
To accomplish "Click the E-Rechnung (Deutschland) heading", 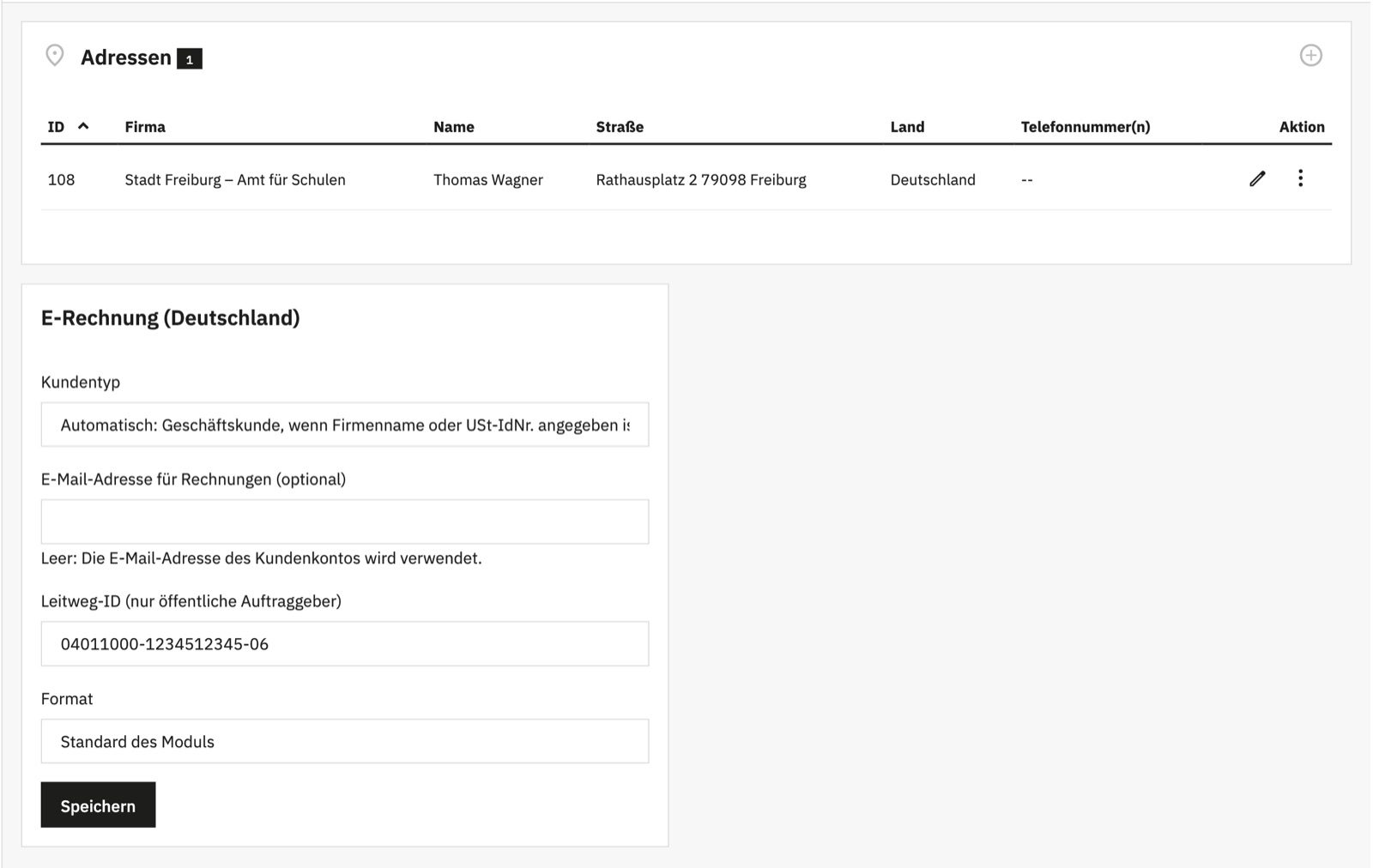I will 171,318.
